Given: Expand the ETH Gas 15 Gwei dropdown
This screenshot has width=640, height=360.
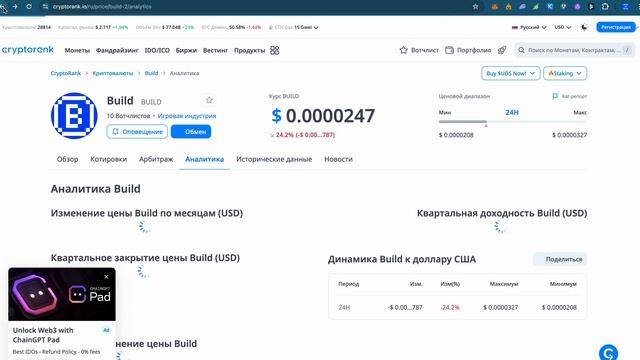Looking at the screenshot, I should click(x=294, y=27).
